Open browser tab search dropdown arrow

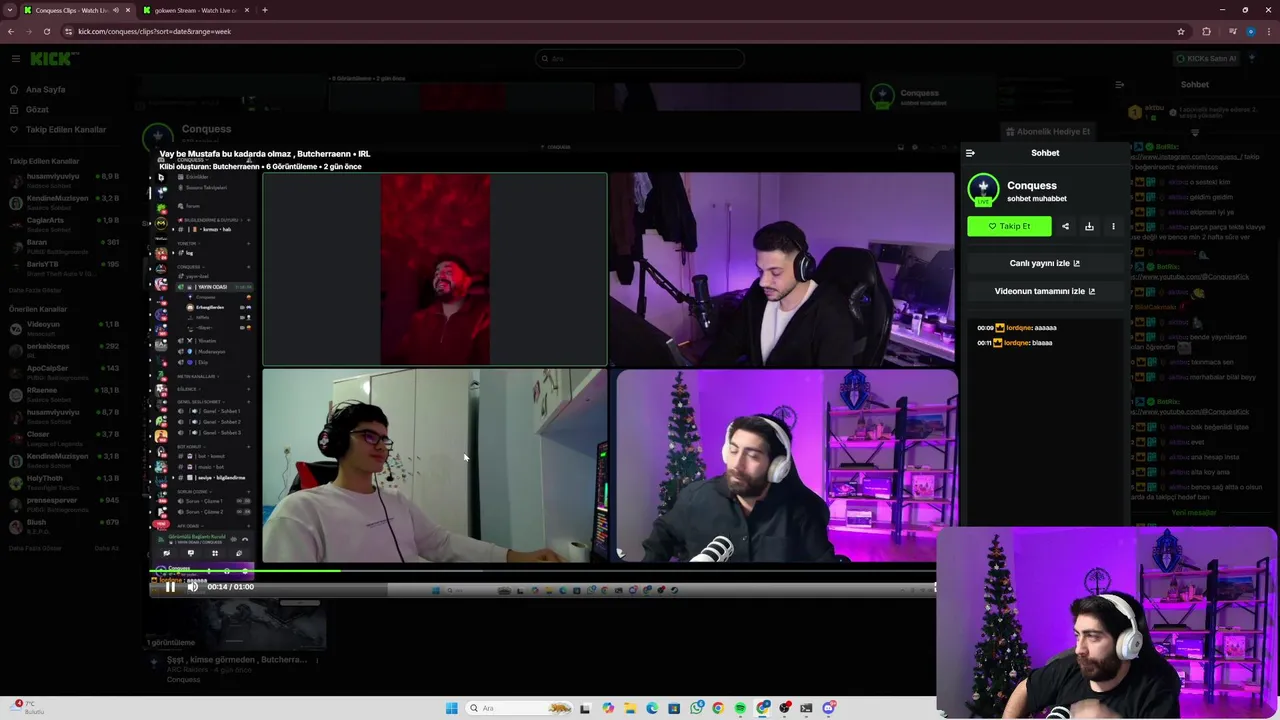[x=9, y=10]
